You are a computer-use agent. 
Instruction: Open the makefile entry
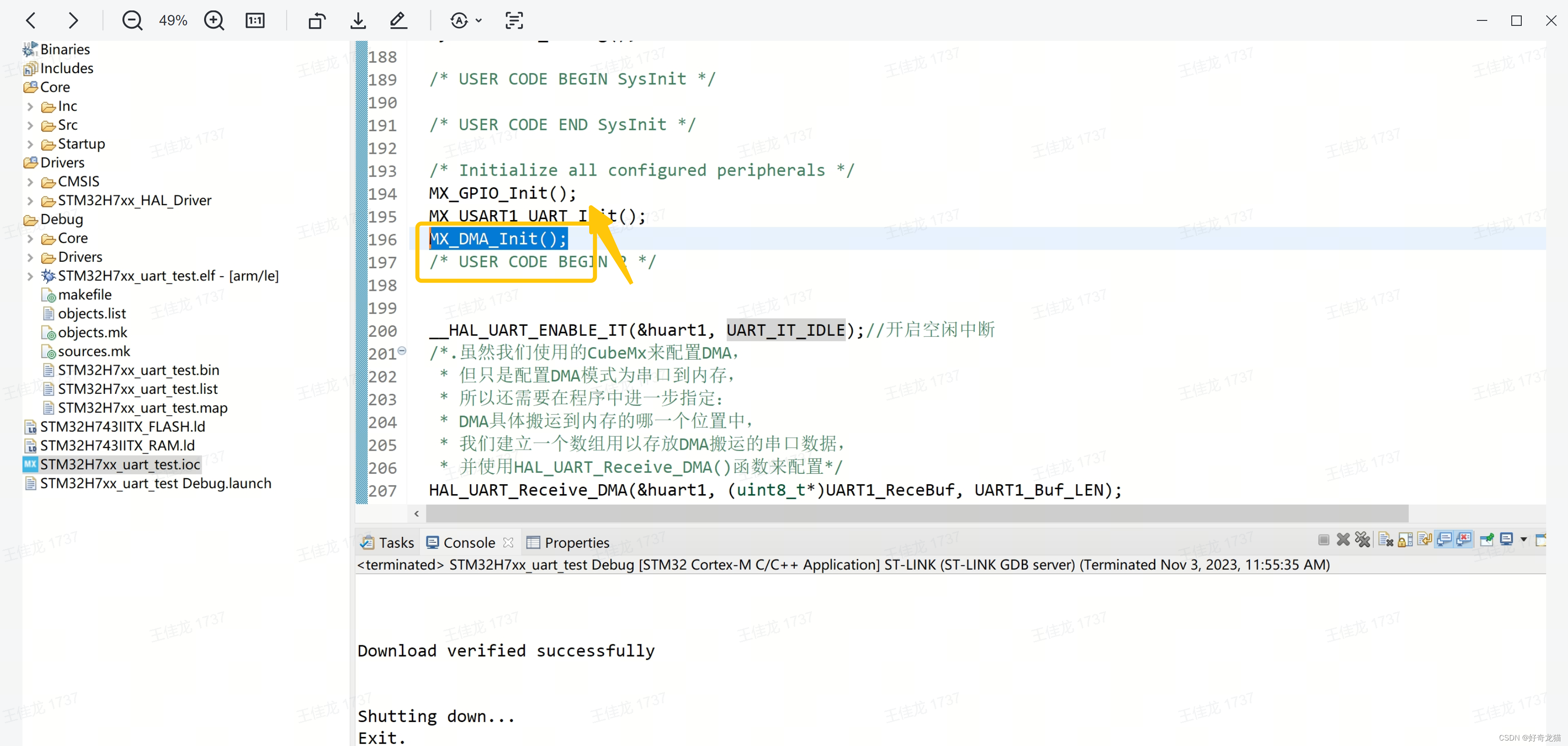click(77, 295)
